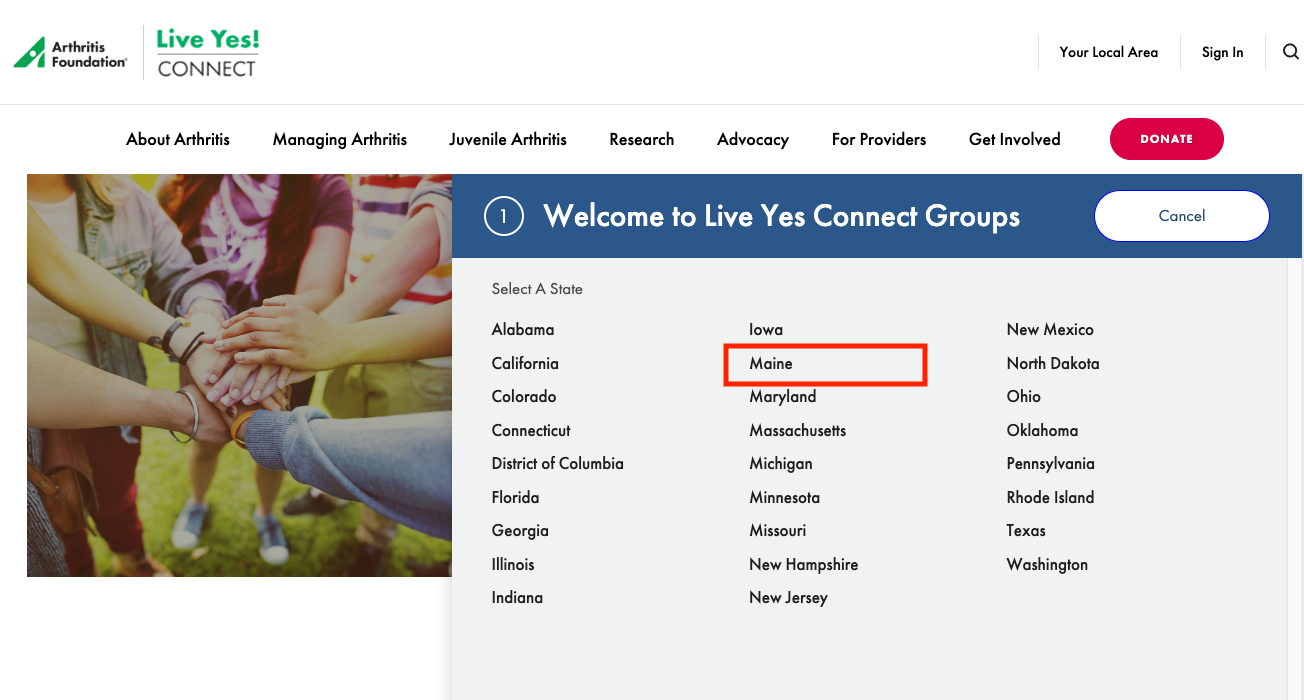Select Maine from the state list
The width and height of the screenshot is (1304, 700).
771,364
